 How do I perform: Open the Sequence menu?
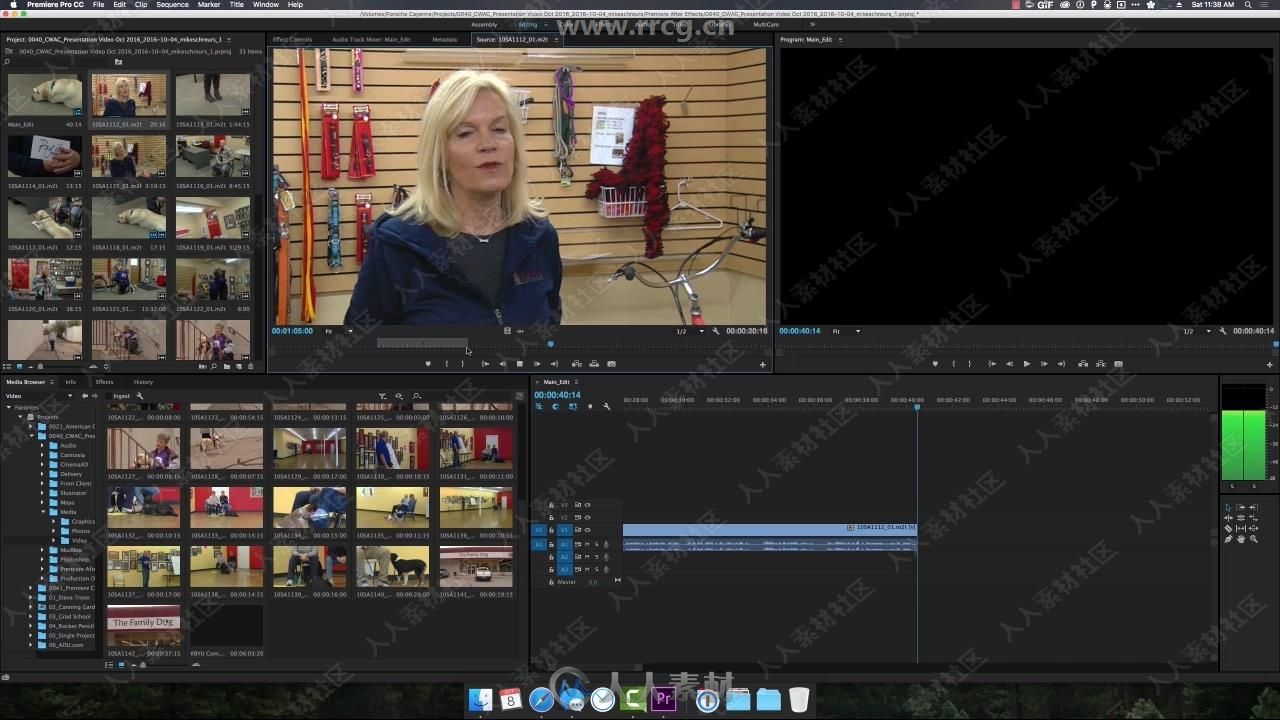[172, 5]
